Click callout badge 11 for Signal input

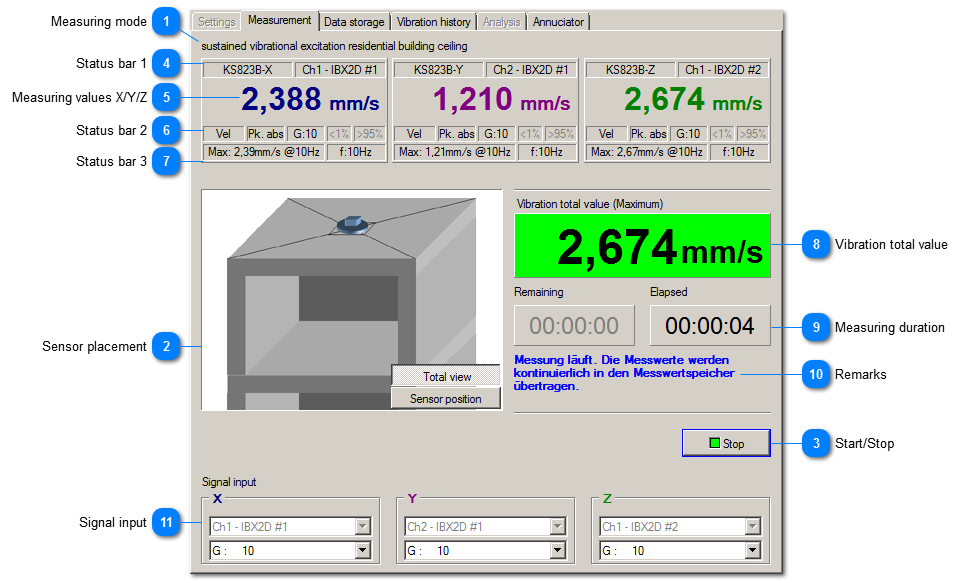[x=167, y=523]
